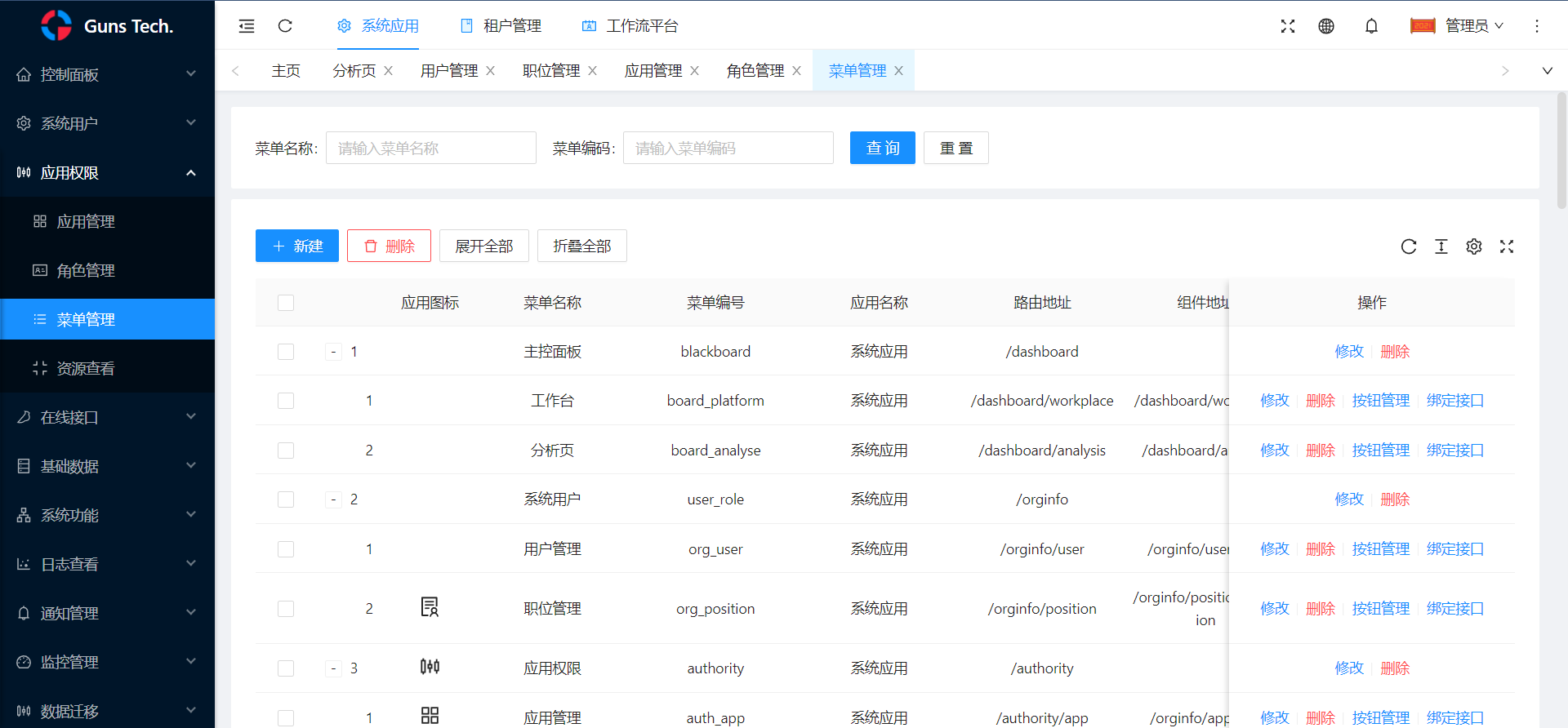Click the administrator avatar flag image

[1423, 26]
